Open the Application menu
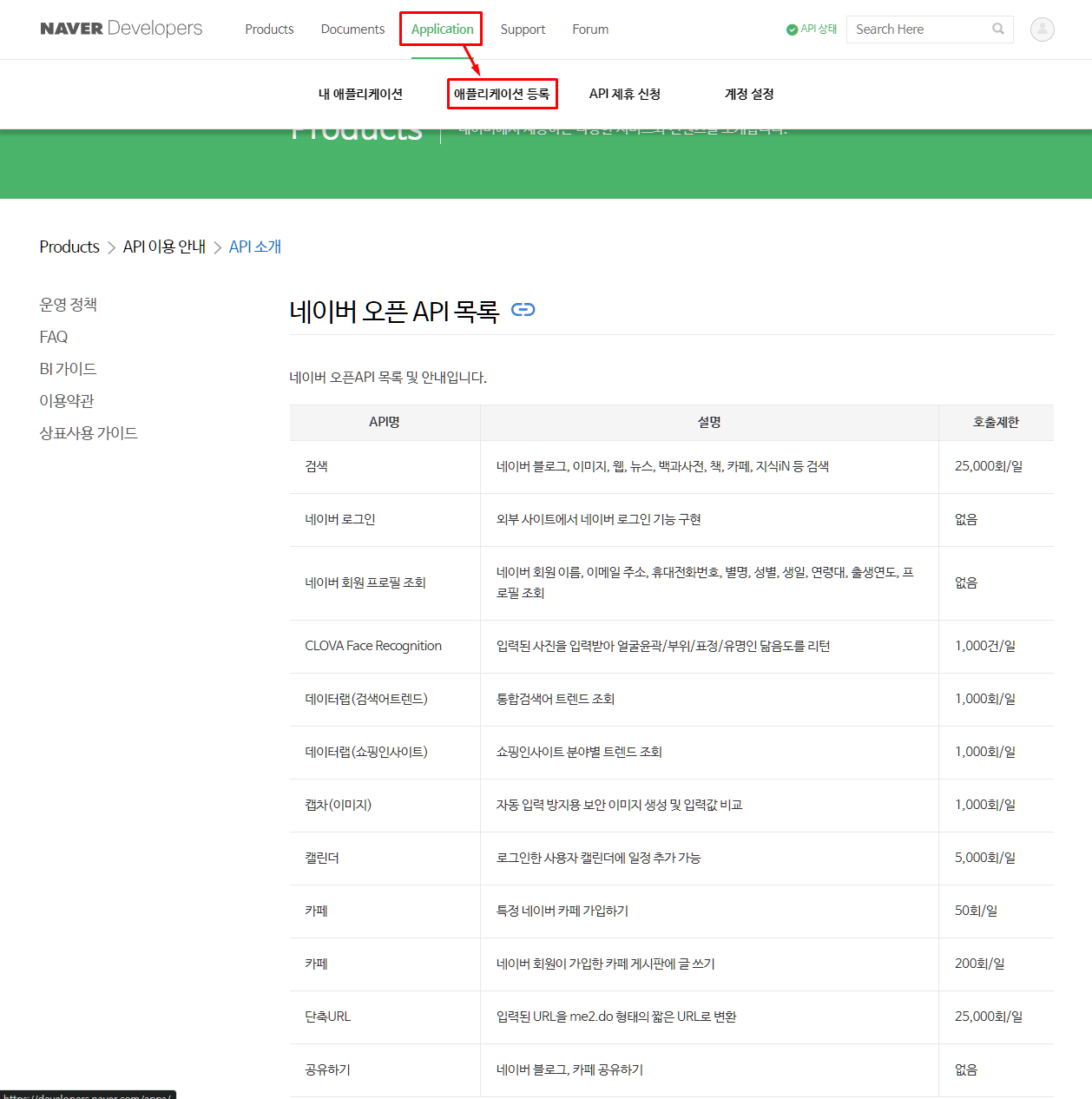The height and width of the screenshot is (1099, 1092). click(443, 30)
